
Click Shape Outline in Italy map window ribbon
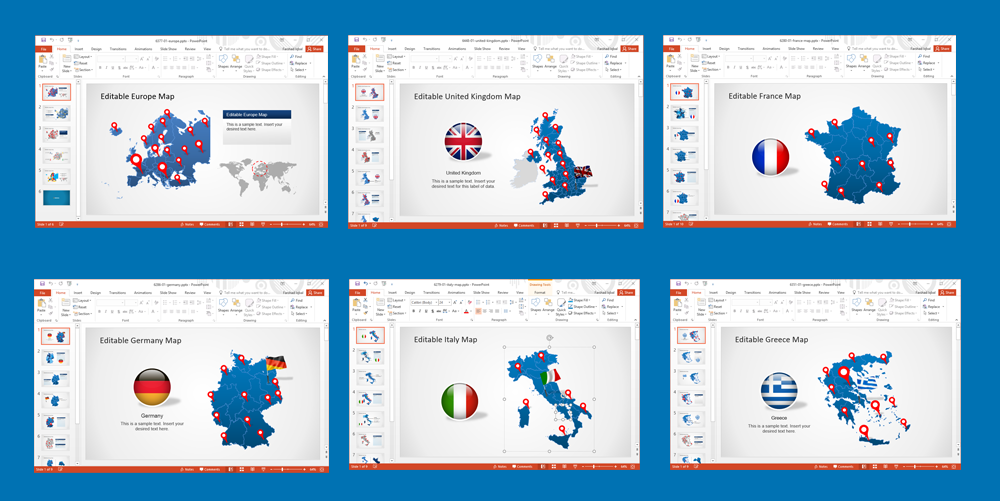[x=583, y=307]
